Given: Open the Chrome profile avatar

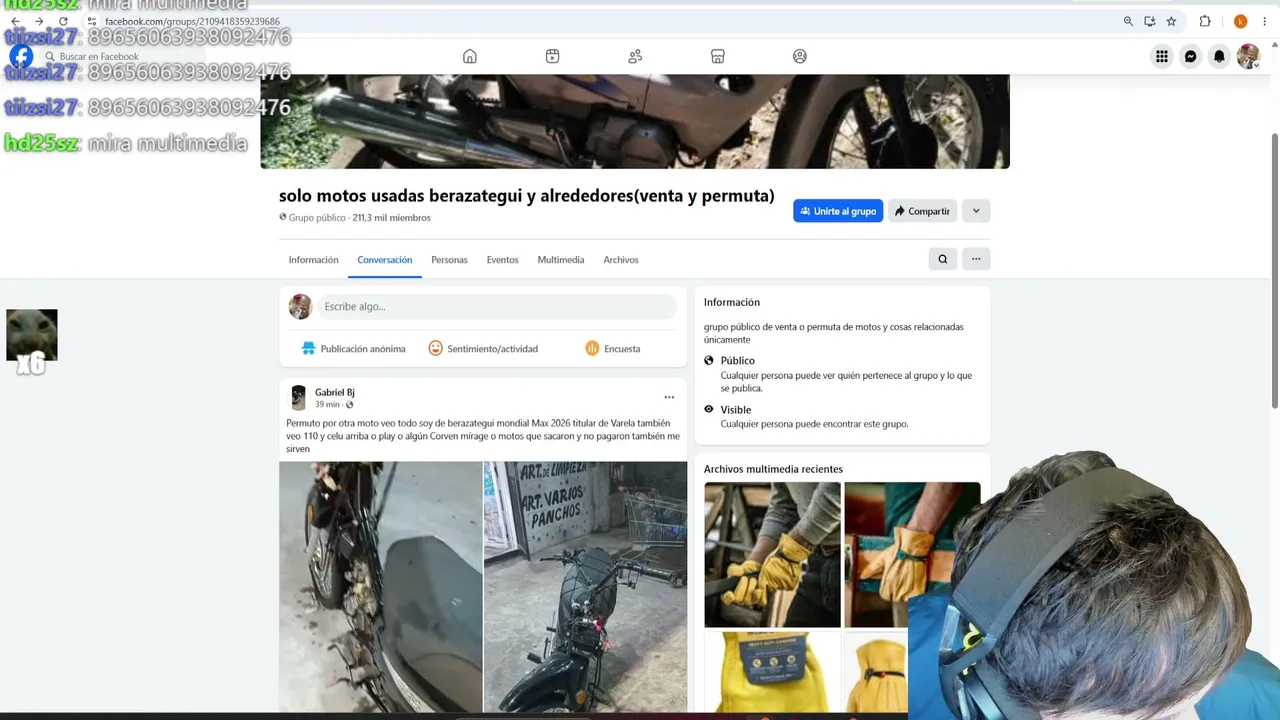Looking at the screenshot, I should click(x=1240, y=21).
